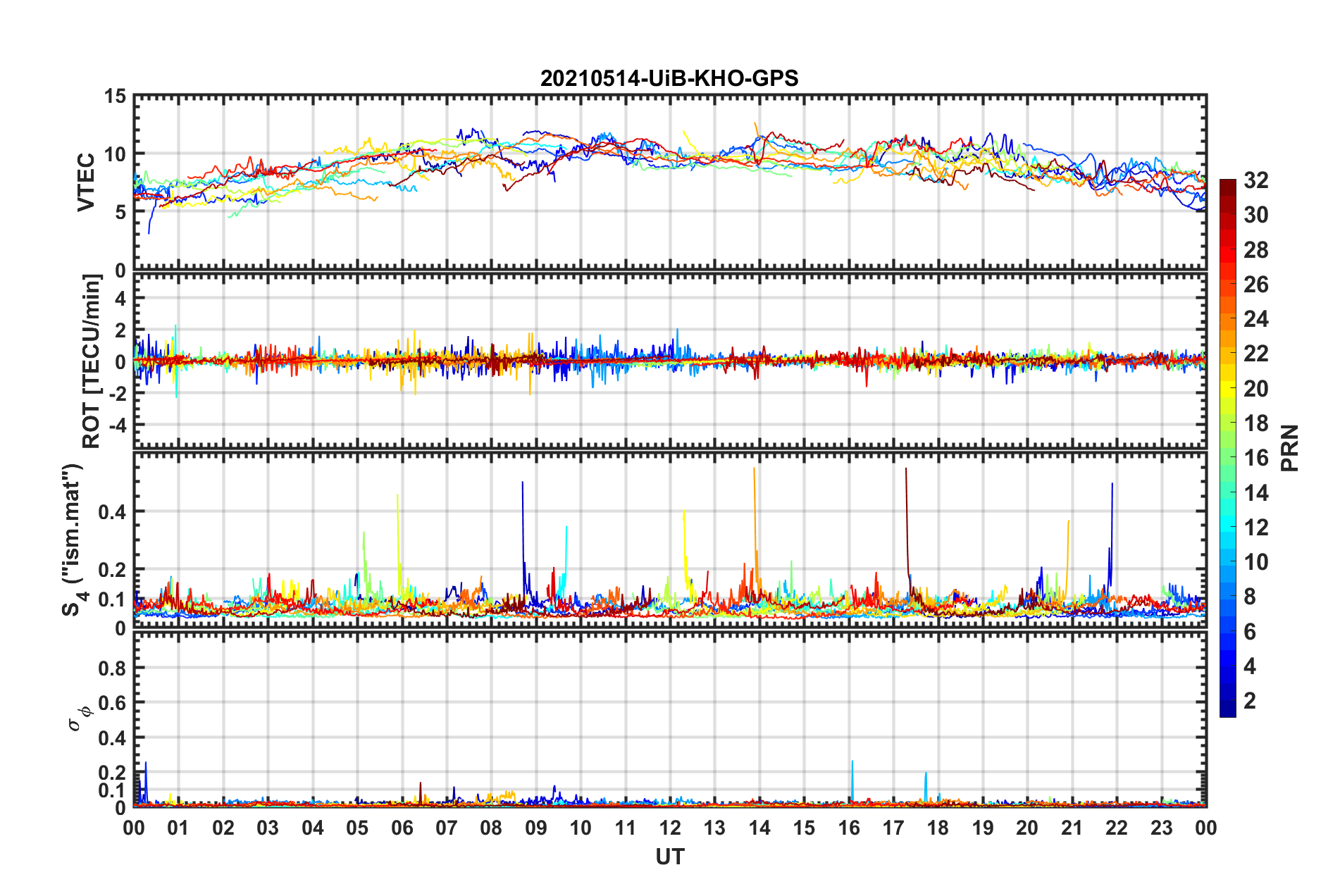Click the sigma-phi y-axis label
Image resolution: width=1340 pixels, height=896 pixels.
point(79,718)
